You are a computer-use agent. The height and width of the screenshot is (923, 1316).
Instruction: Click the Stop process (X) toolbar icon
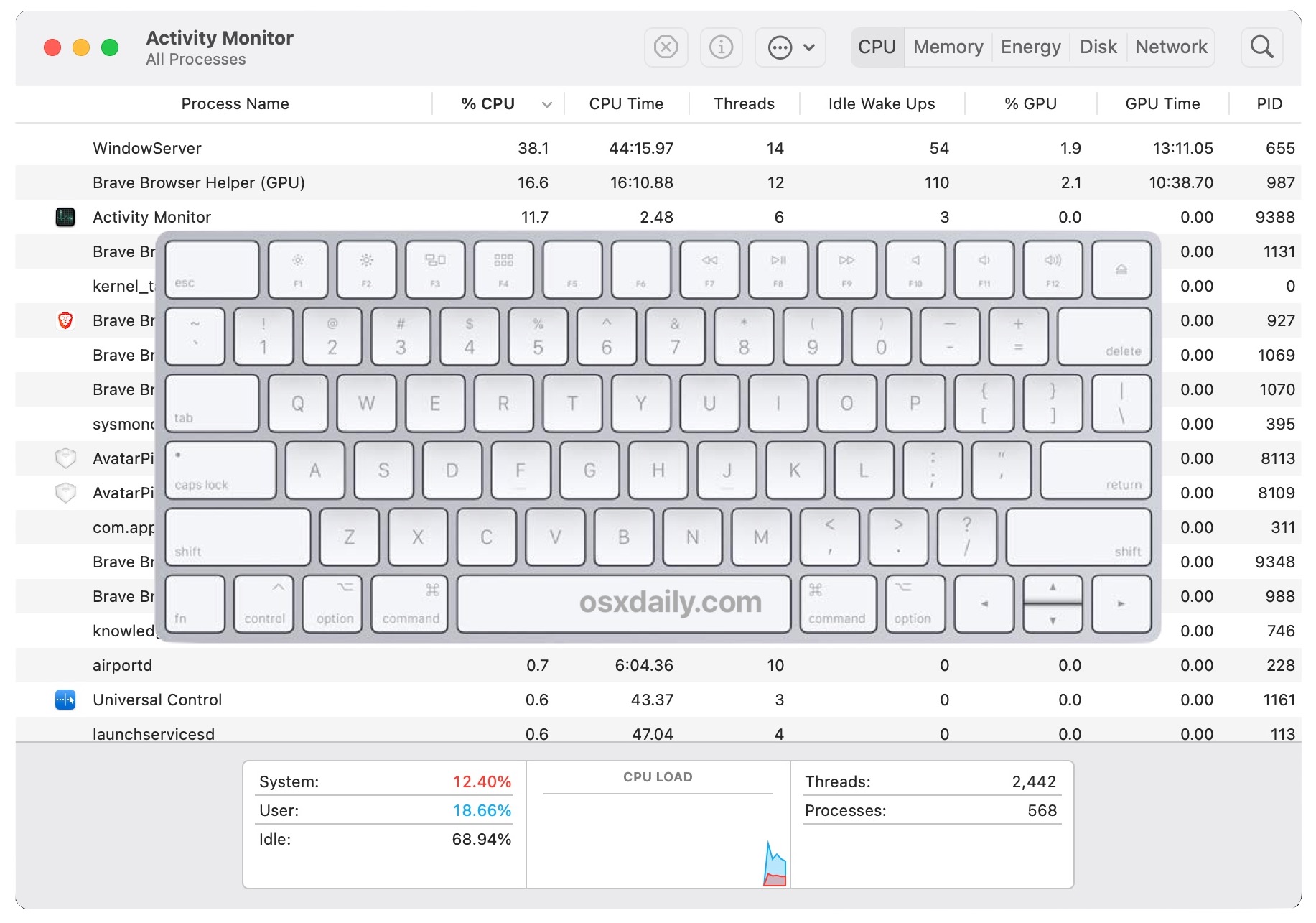666,47
